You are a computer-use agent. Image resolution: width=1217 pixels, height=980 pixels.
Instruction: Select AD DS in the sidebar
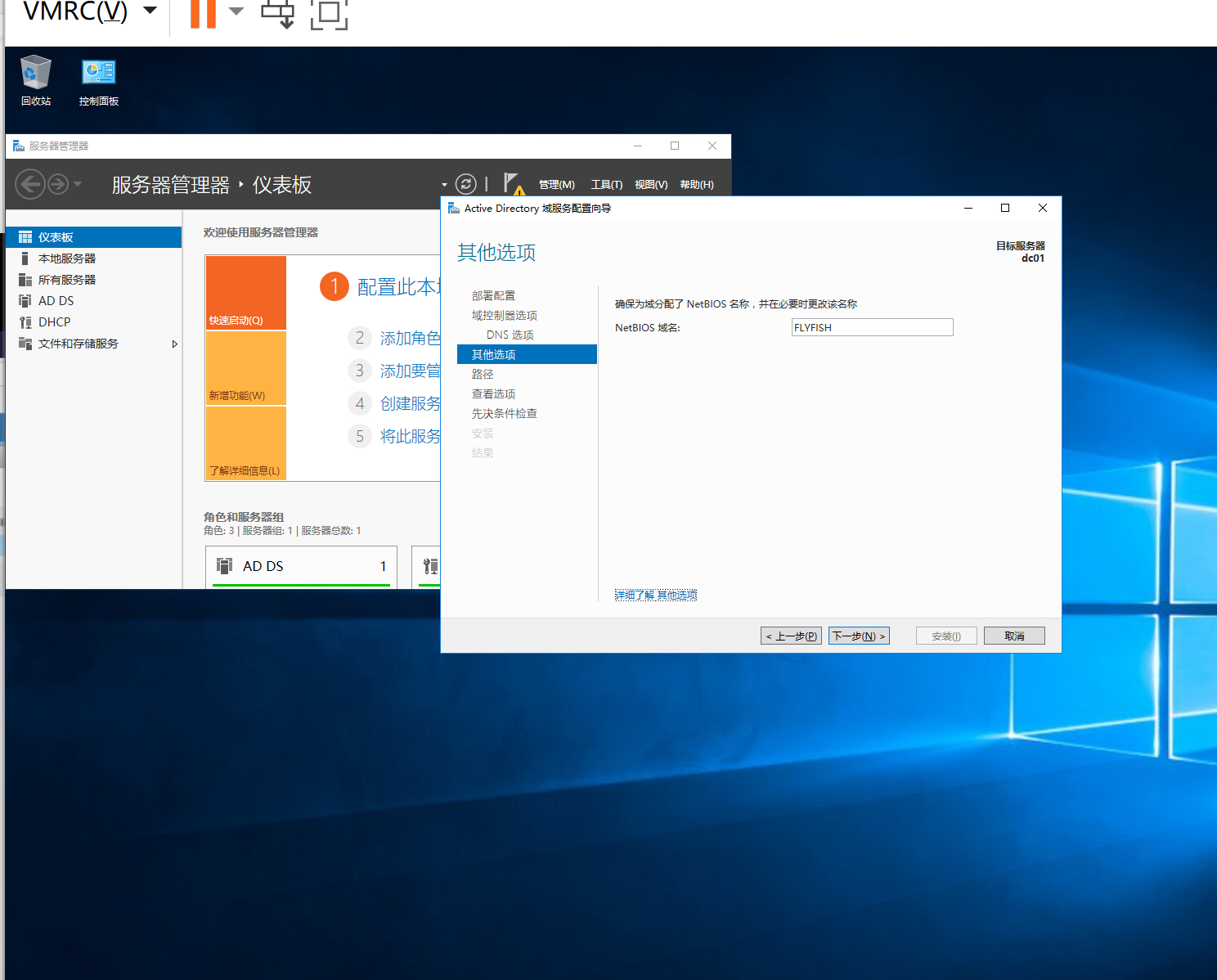point(93,301)
